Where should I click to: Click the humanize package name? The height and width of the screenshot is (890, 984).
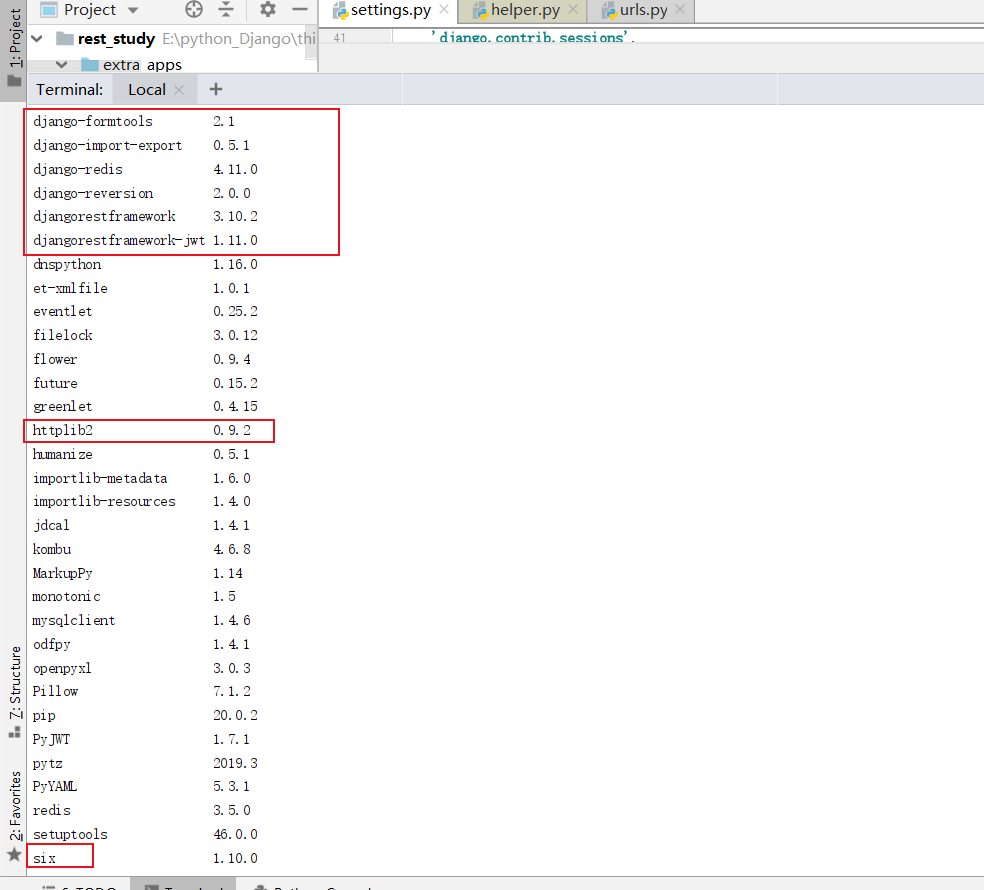(x=63, y=454)
